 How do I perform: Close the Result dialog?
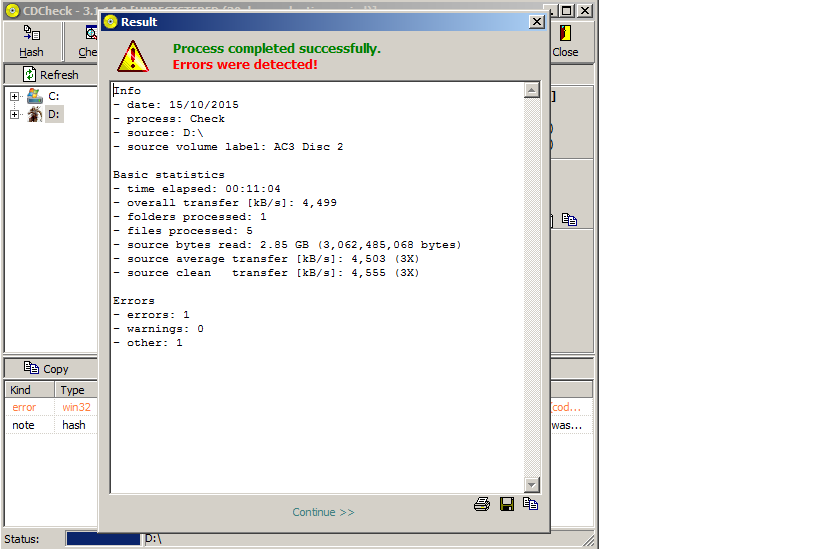click(536, 22)
